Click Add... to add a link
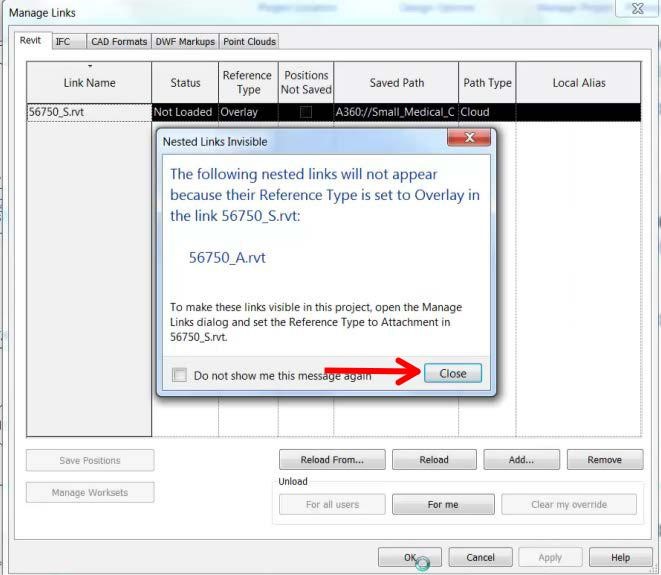The width and height of the screenshot is (661, 575). 520,460
